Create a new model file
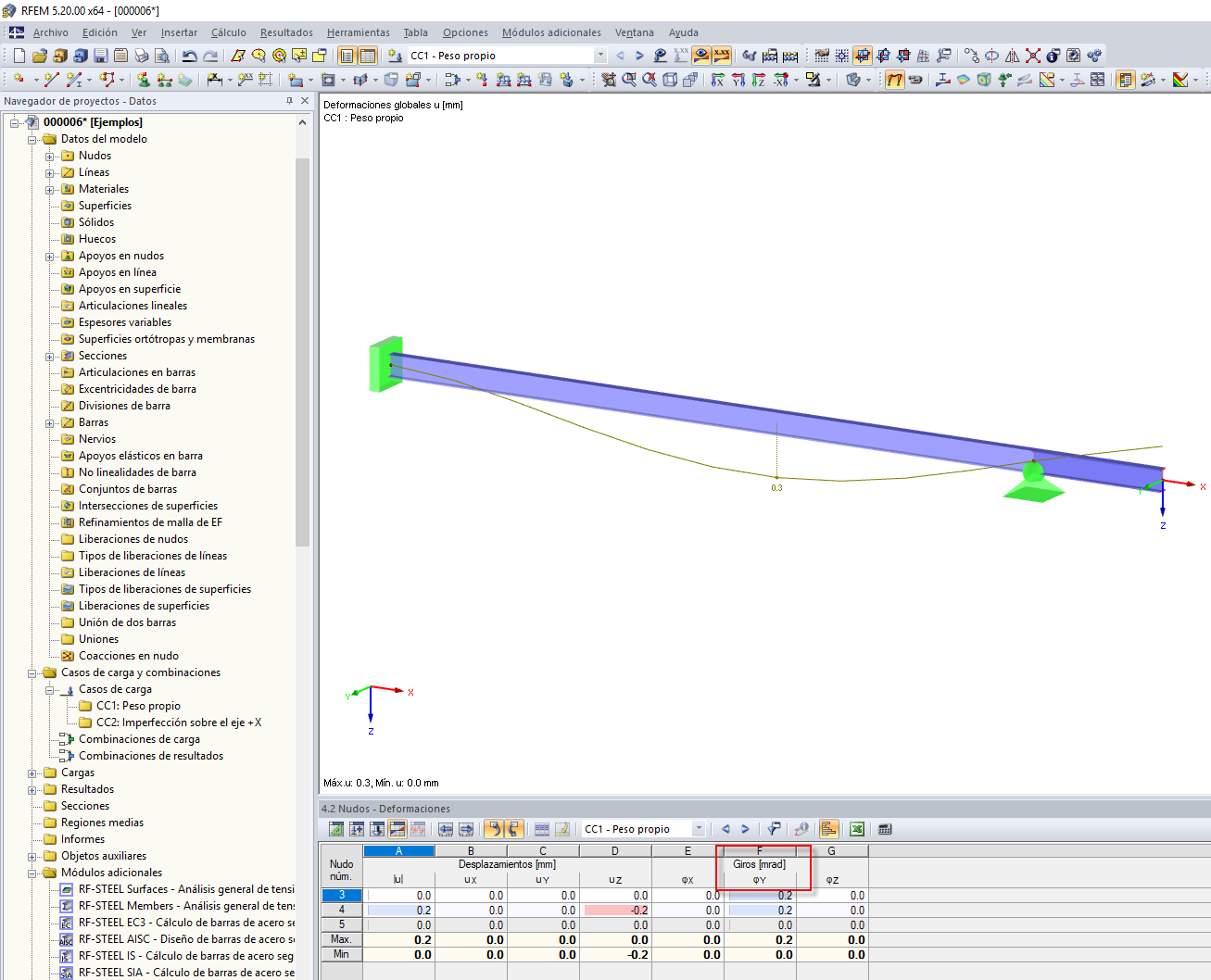The image size is (1211, 980). point(19,56)
